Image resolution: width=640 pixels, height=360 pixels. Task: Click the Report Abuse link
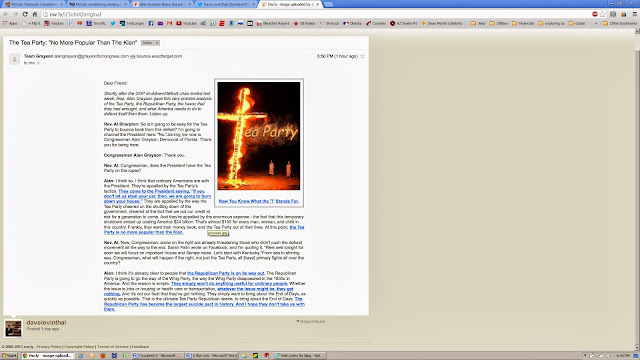(311, 322)
